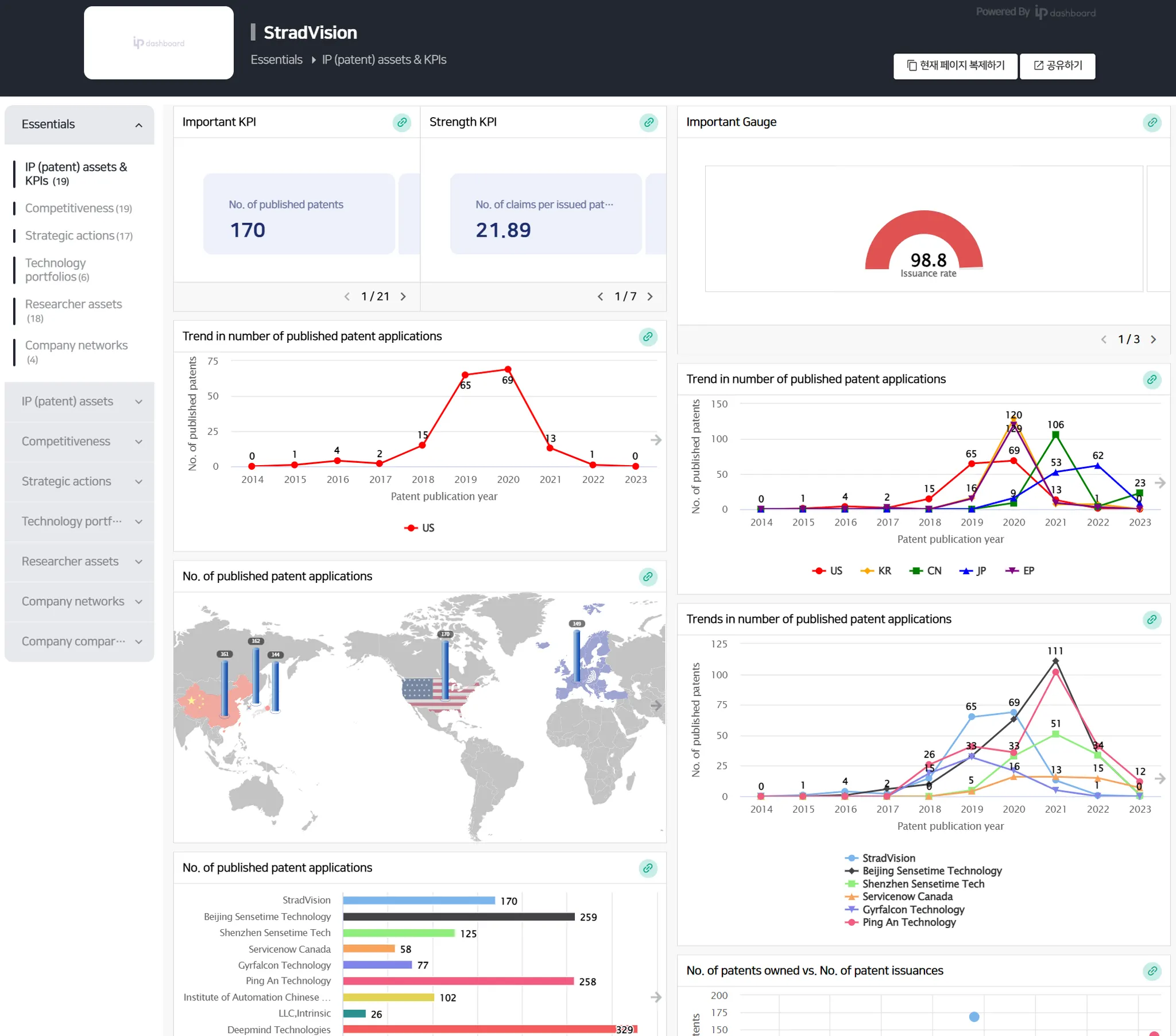Click the No. of published patents card
Image resolution: width=1176 pixels, height=1036 pixels.
(299, 214)
